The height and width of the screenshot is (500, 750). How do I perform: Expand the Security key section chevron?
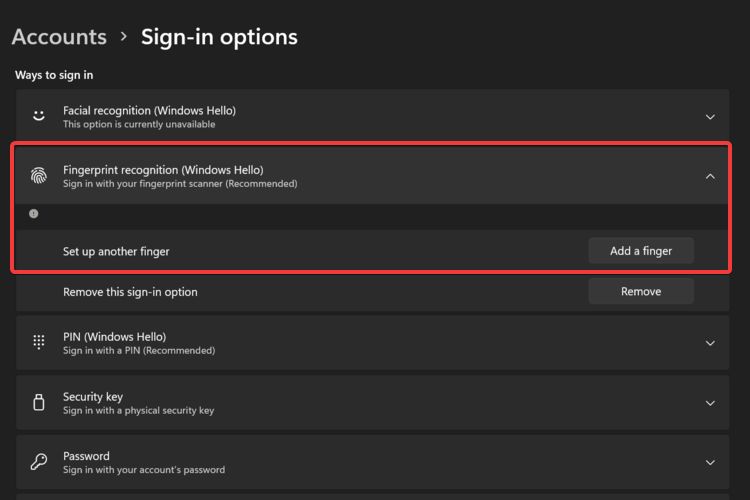710,403
